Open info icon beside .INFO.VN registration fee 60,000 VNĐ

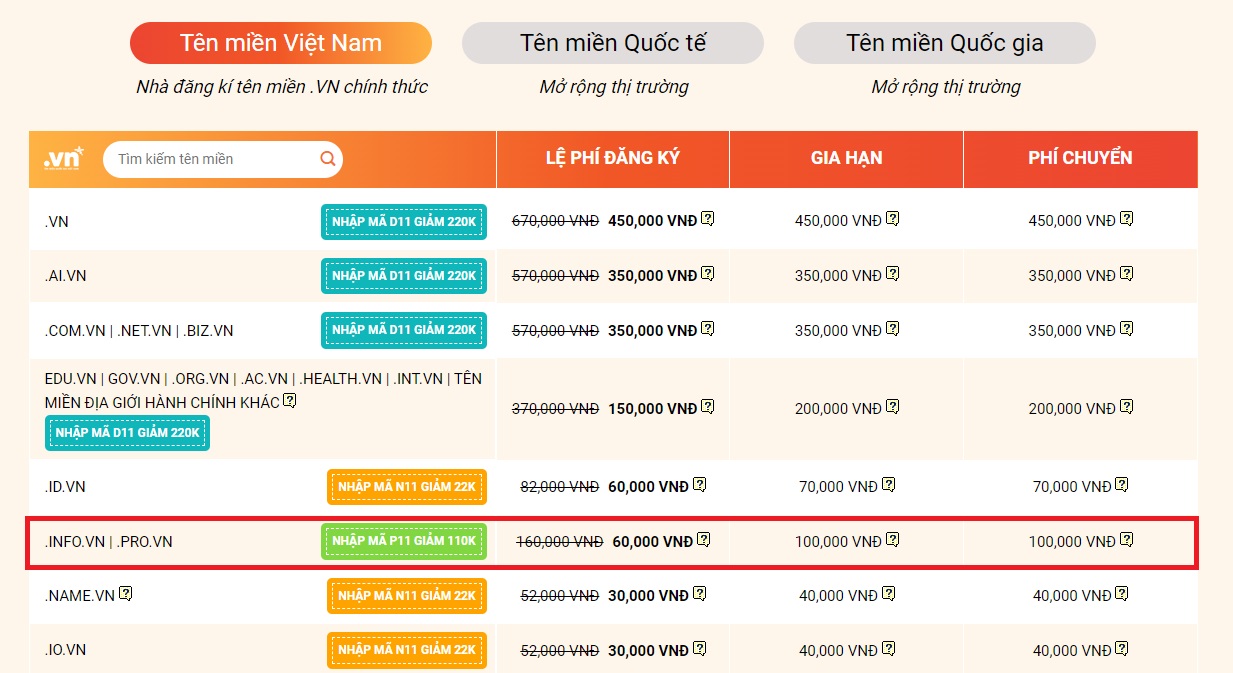click(x=704, y=539)
